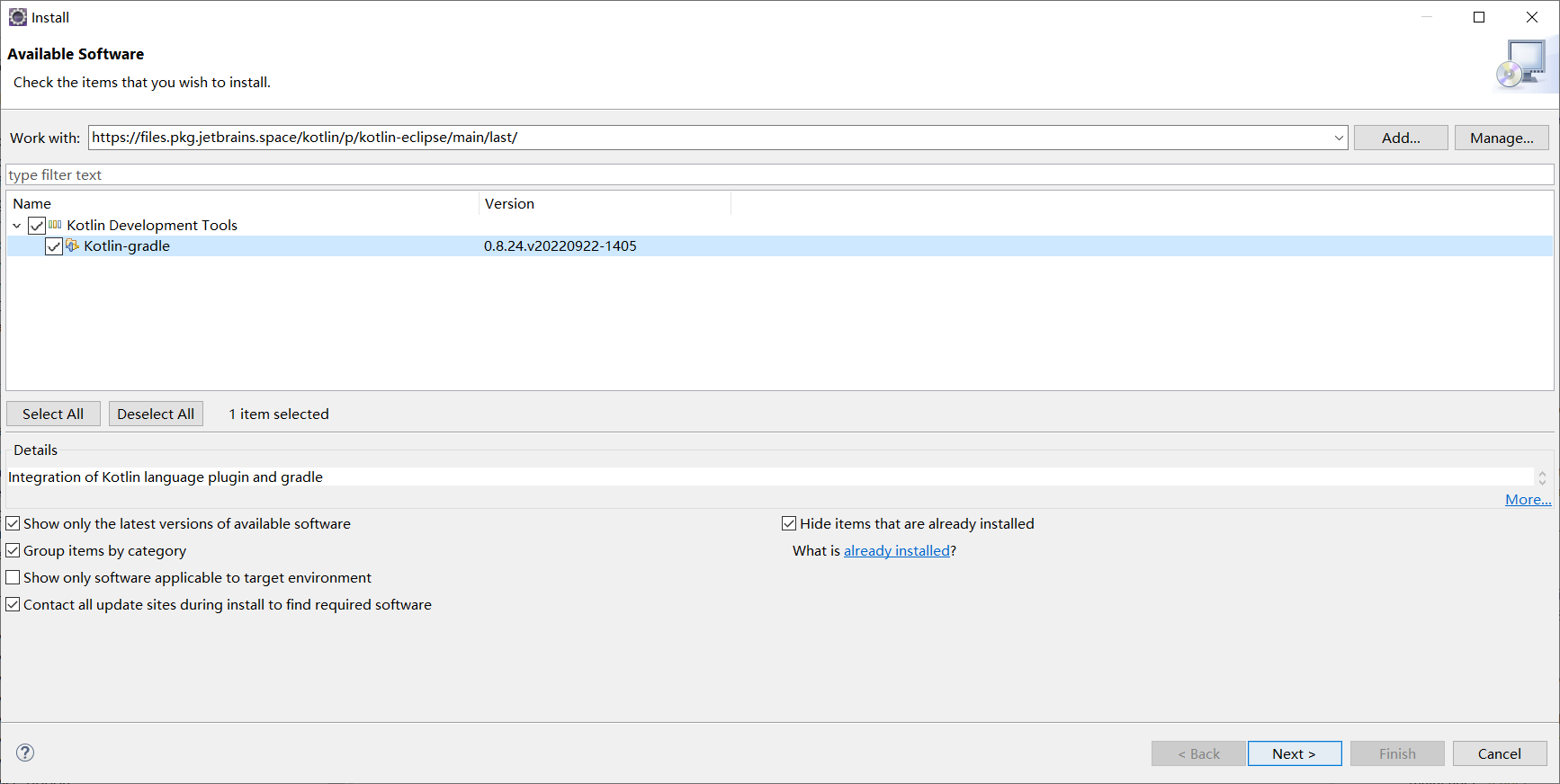This screenshot has height=784, width=1560.
Task: Open help via the question mark icon
Action: (25, 753)
